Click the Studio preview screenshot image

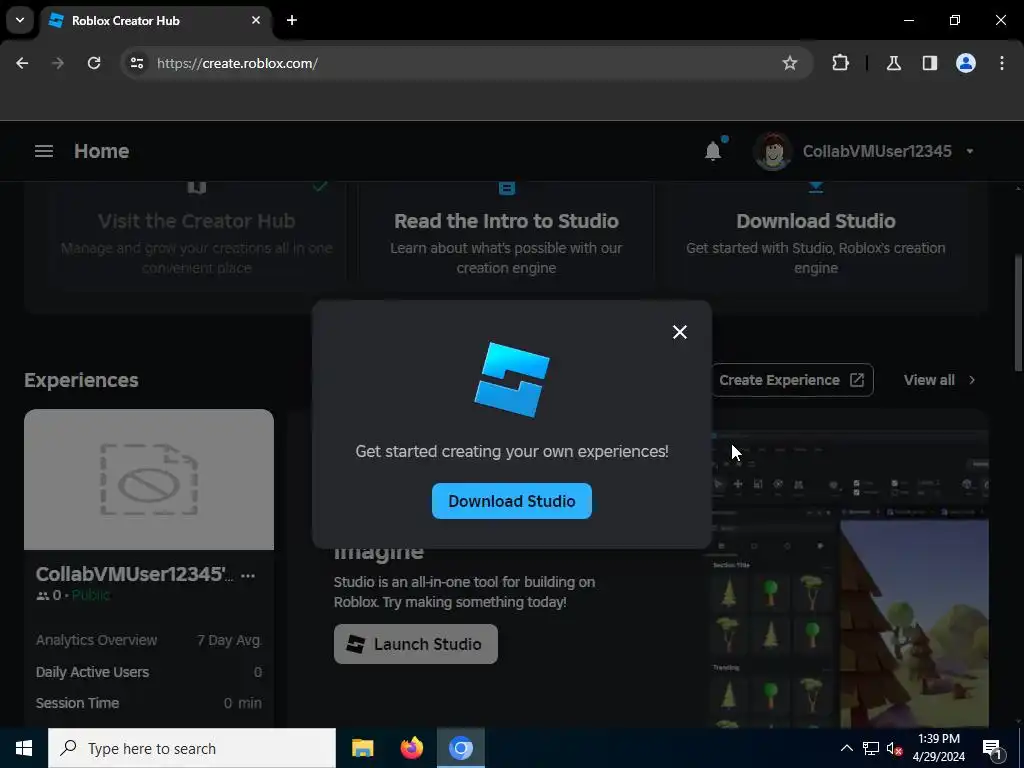click(x=848, y=578)
